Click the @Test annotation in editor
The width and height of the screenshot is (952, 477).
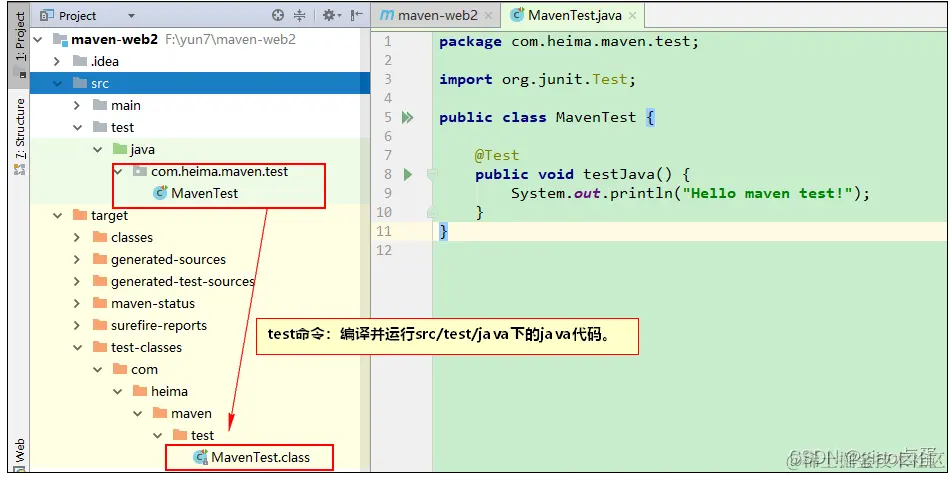point(497,155)
